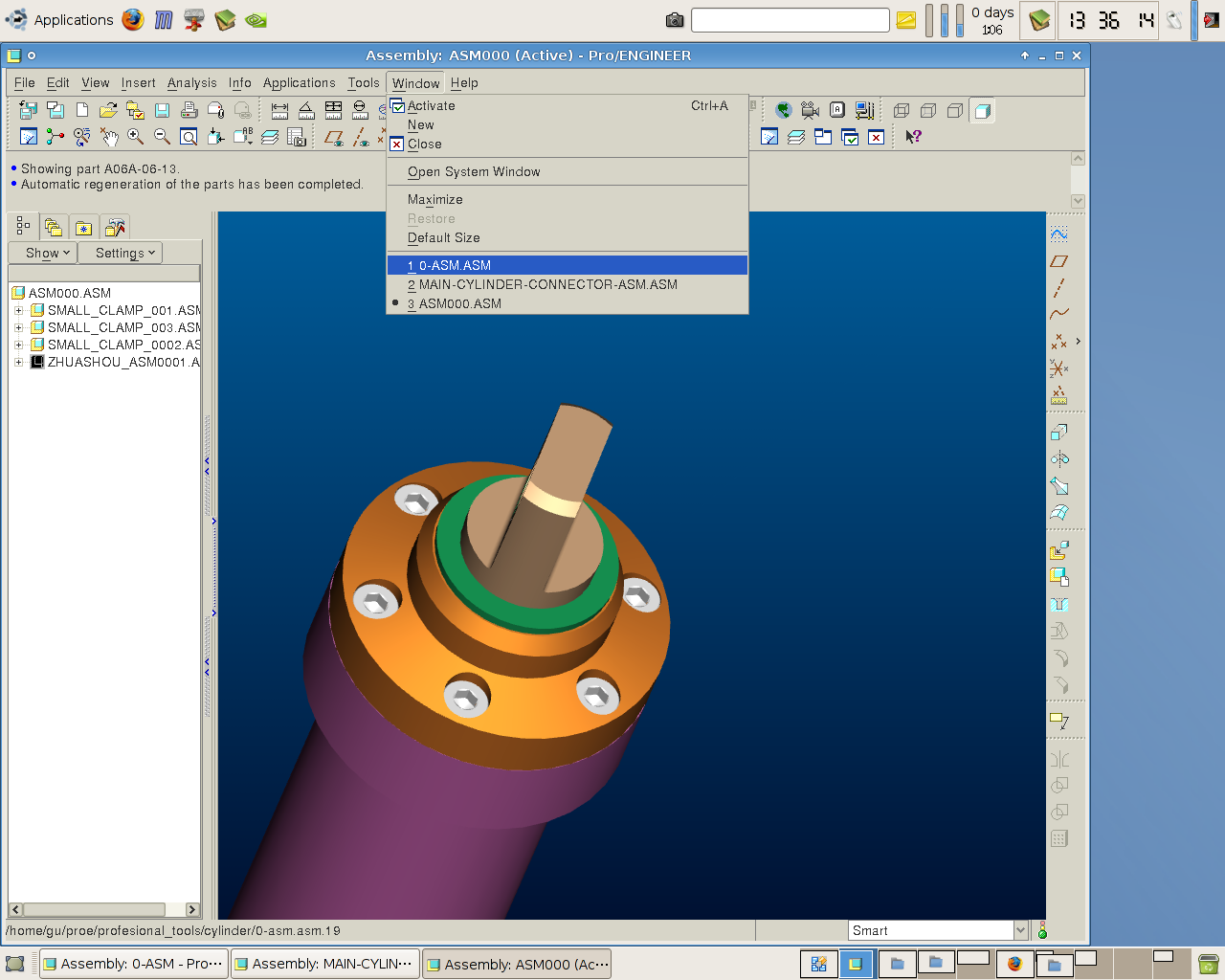Click Assembly: ASM000 taskbar button

coord(517,964)
